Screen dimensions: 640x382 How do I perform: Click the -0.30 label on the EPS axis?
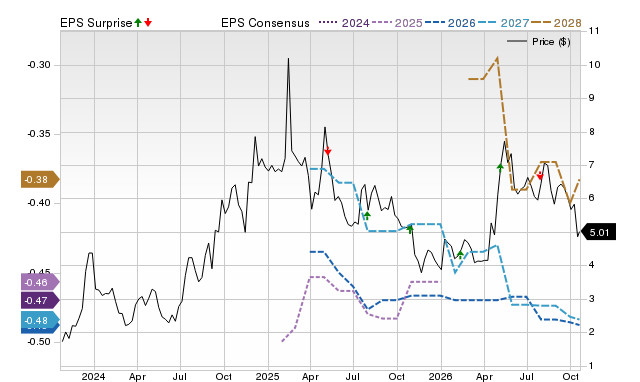tap(39, 65)
